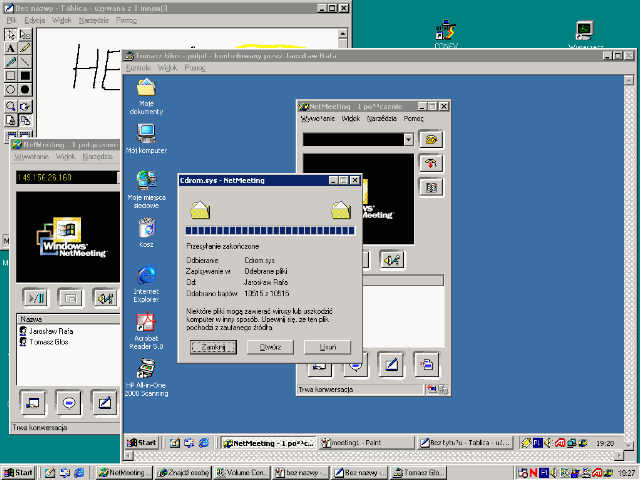The height and width of the screenshot is (480, 640).
Task: Click up arrow of Tablica vertical scrollbar
Action: click(x=343, y=33)
